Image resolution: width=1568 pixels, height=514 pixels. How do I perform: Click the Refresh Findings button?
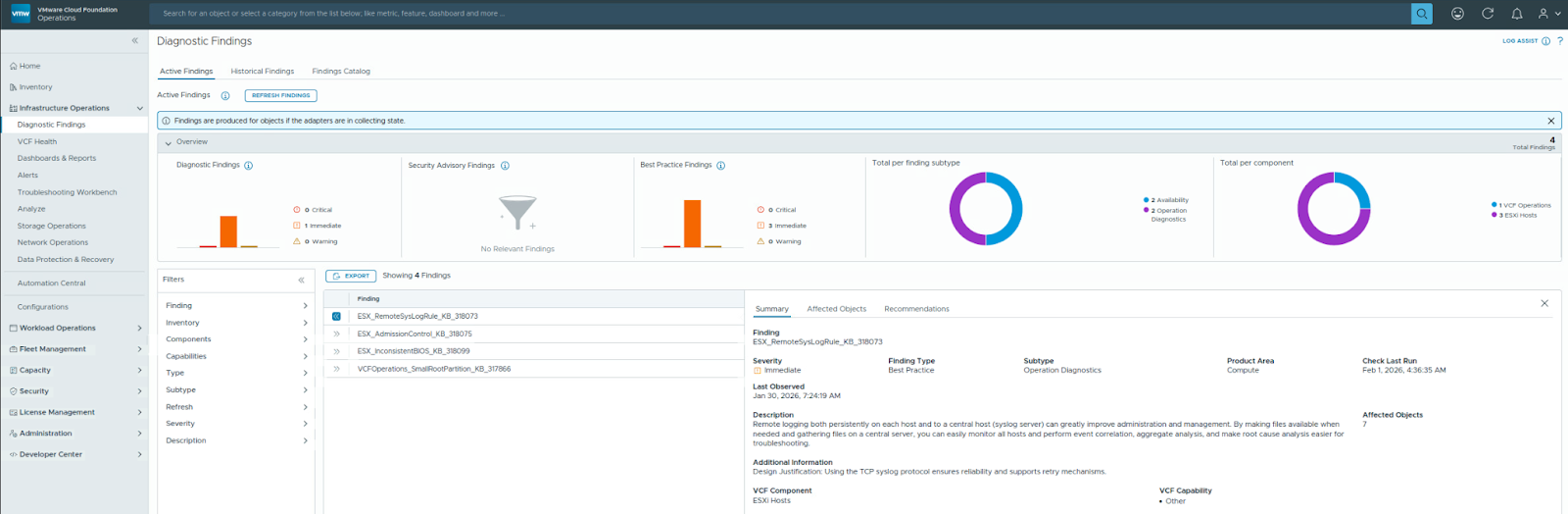pyautogui.click(x=281, y=95)
